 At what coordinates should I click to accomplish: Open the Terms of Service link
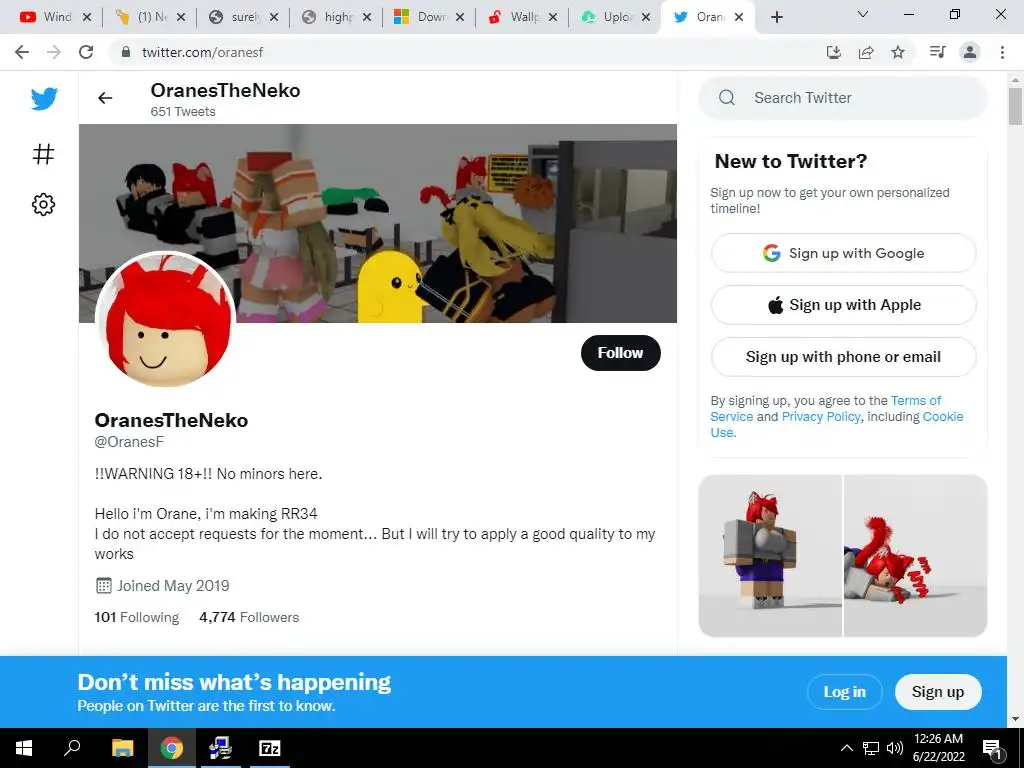915,400
